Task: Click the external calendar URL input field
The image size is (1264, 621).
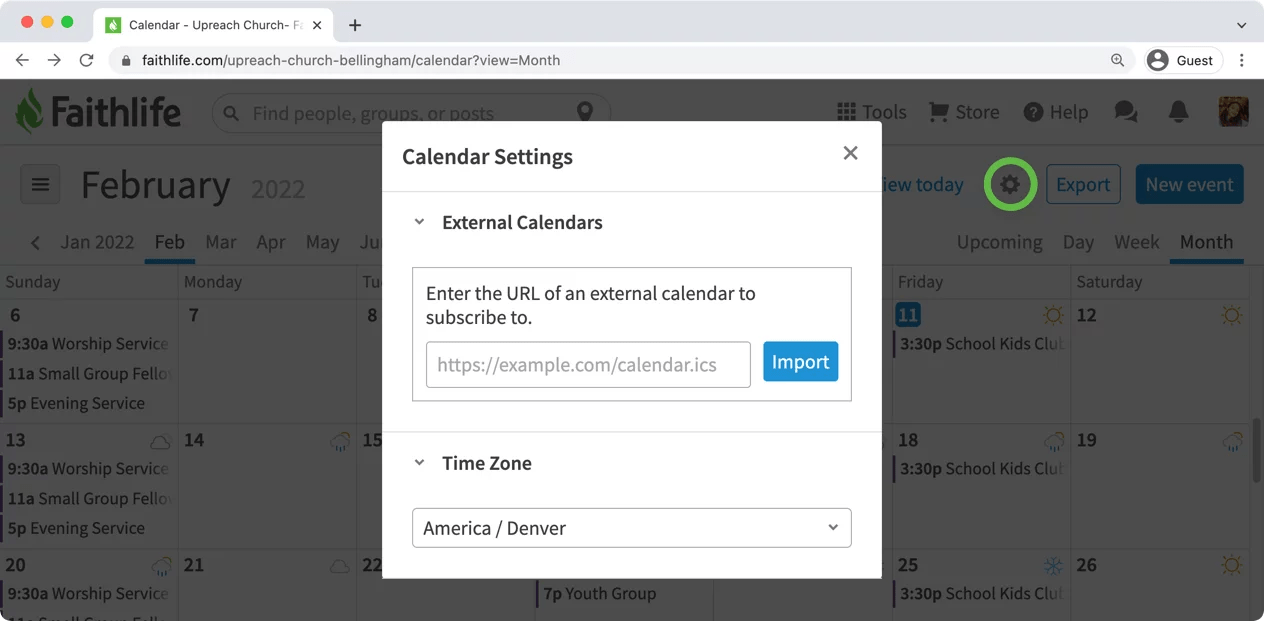Action: (587, 365)
